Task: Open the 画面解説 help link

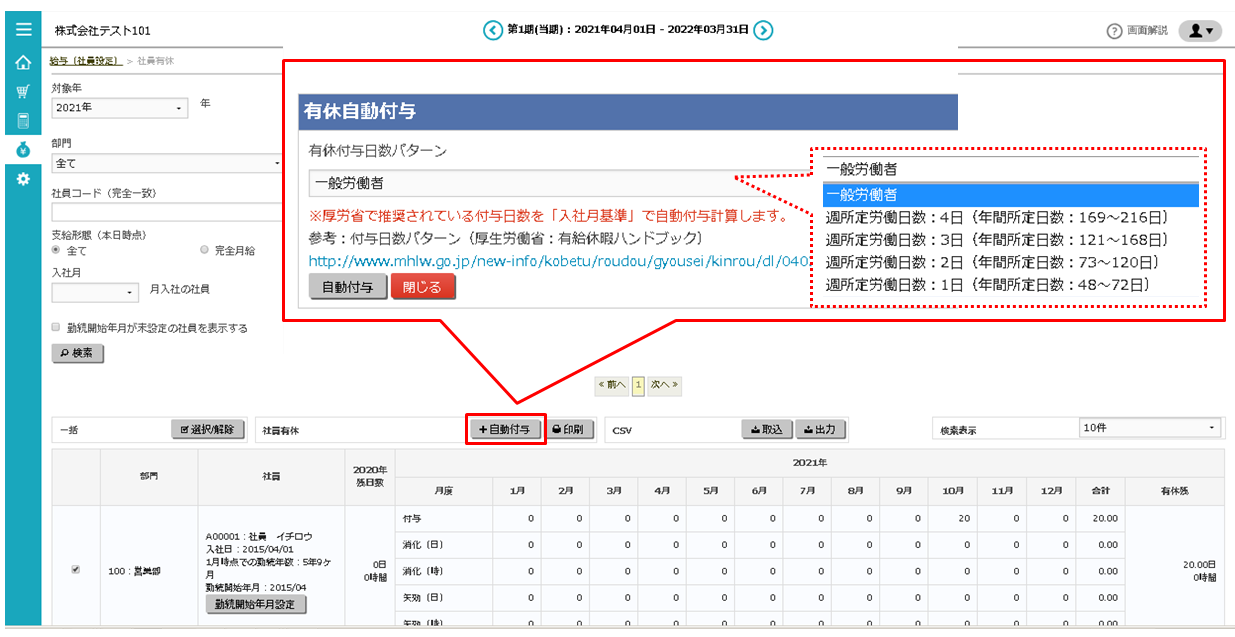Action: pyautogui.click(x=1137, y=31)
